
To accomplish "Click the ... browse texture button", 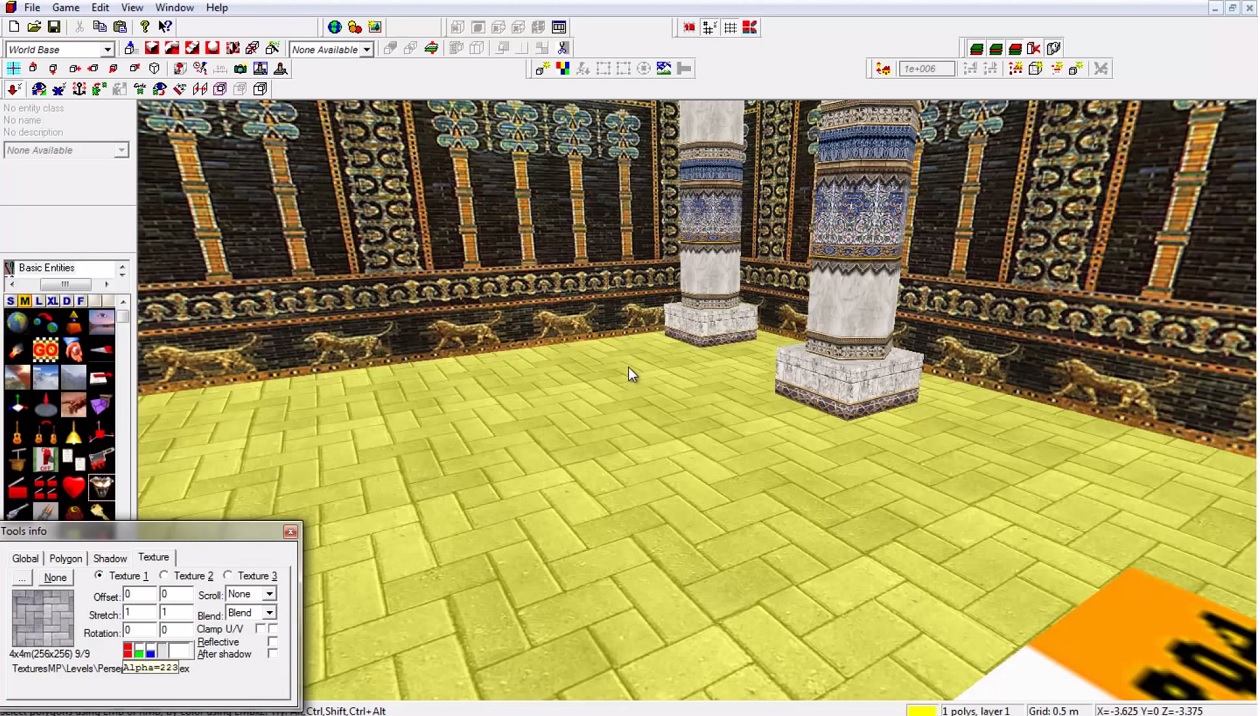I will click(x=22, y=578).
